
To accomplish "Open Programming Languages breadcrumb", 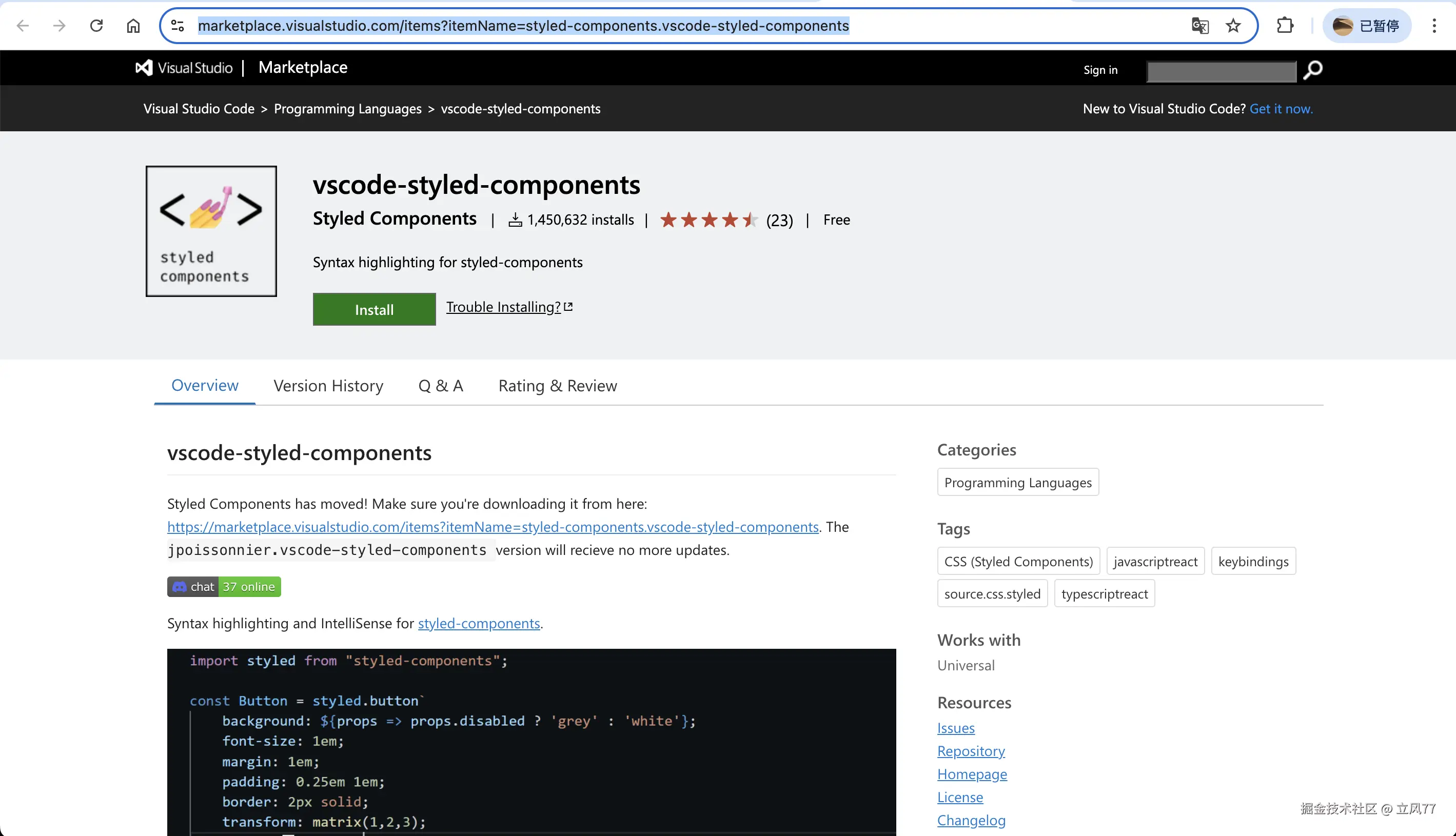I will (347, 109).
